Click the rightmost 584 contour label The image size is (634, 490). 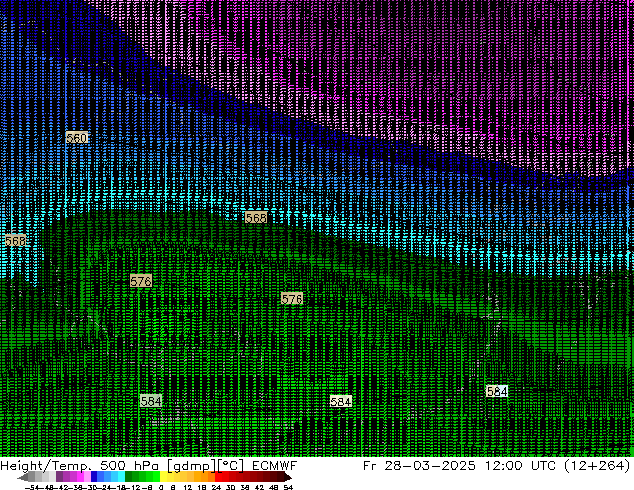497,391
